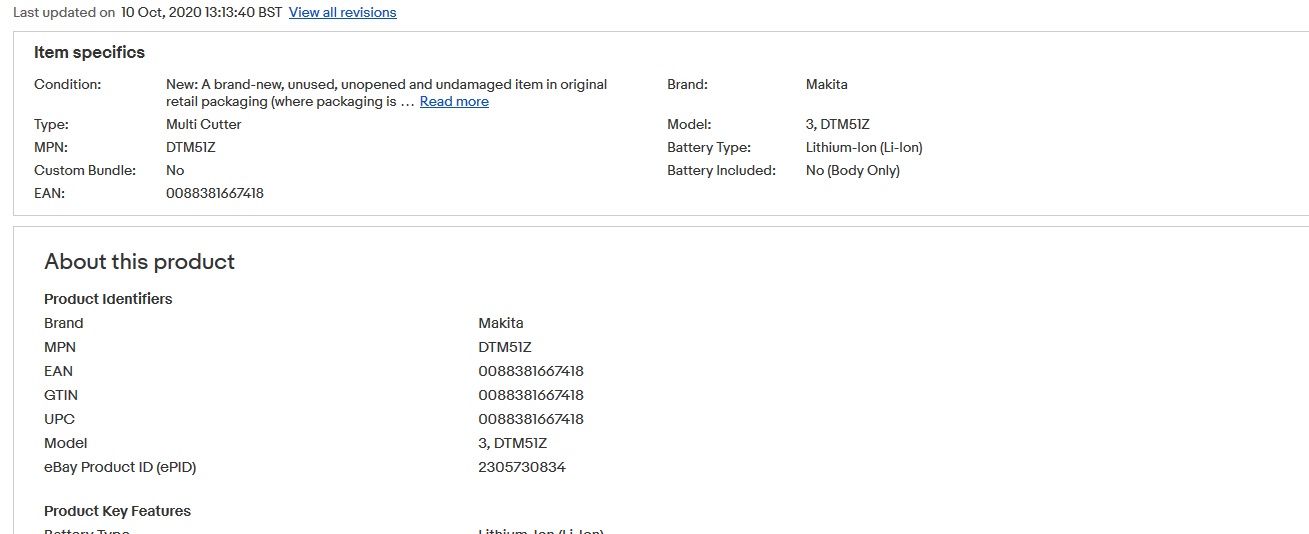Select the Item specifics heading
Image resolution: width=1309 pixels, height=534 pixels.
pos(89,53)
